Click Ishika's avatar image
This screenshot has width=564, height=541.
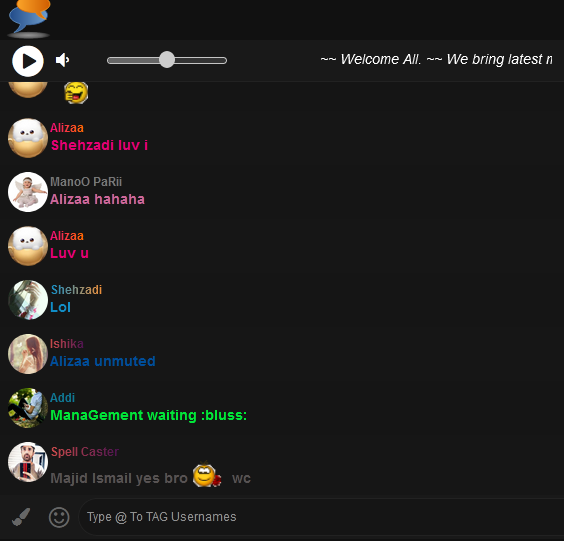click(x=28, y=354)
